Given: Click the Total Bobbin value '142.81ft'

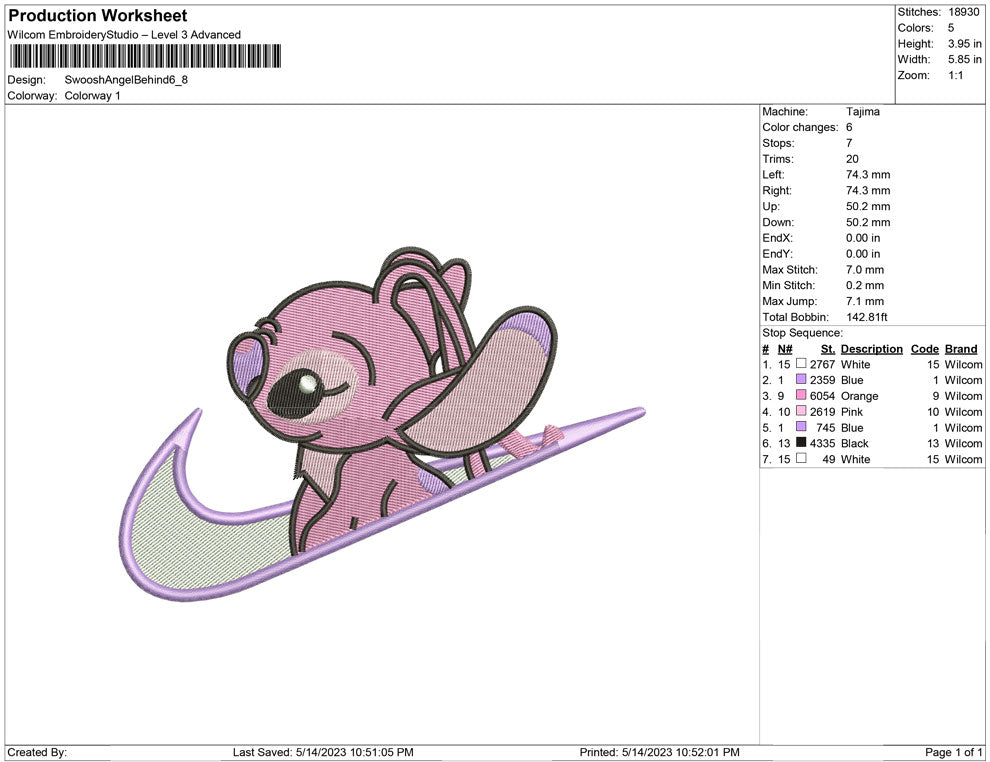Looking at the screenshot, I should 867,317.
